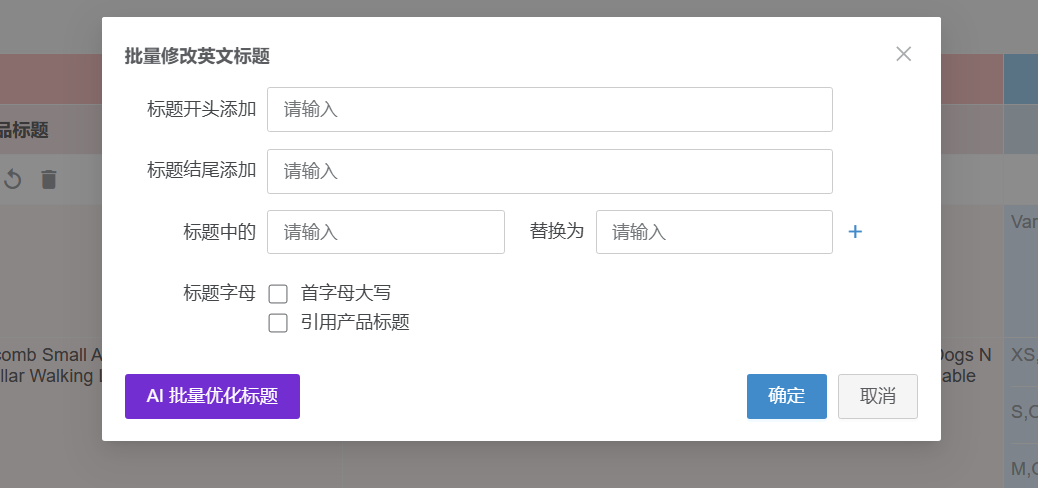The width and height of the screenshot is (1038, 488).
Task: Click the 替换为 label
Action: (x=557, y=231)
